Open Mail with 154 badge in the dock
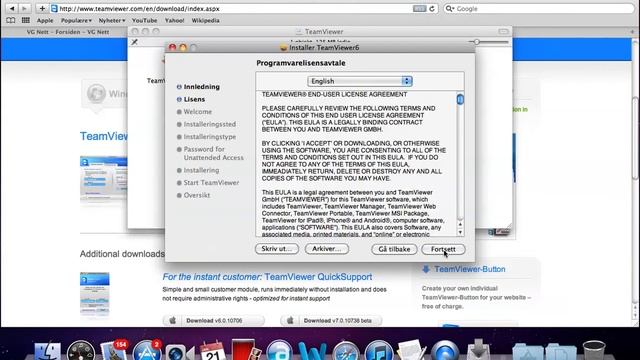 tap(114, 350)
